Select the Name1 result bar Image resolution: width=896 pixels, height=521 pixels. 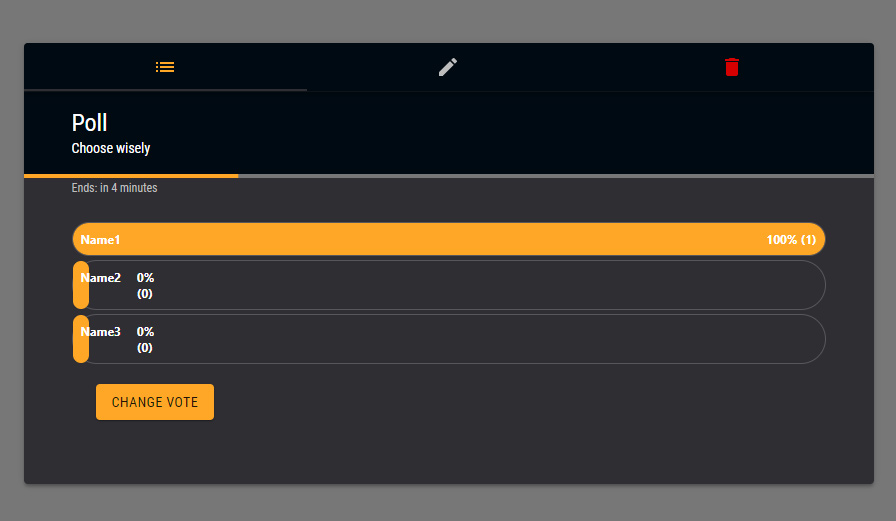pyautogui.click(x=448, y=240)
